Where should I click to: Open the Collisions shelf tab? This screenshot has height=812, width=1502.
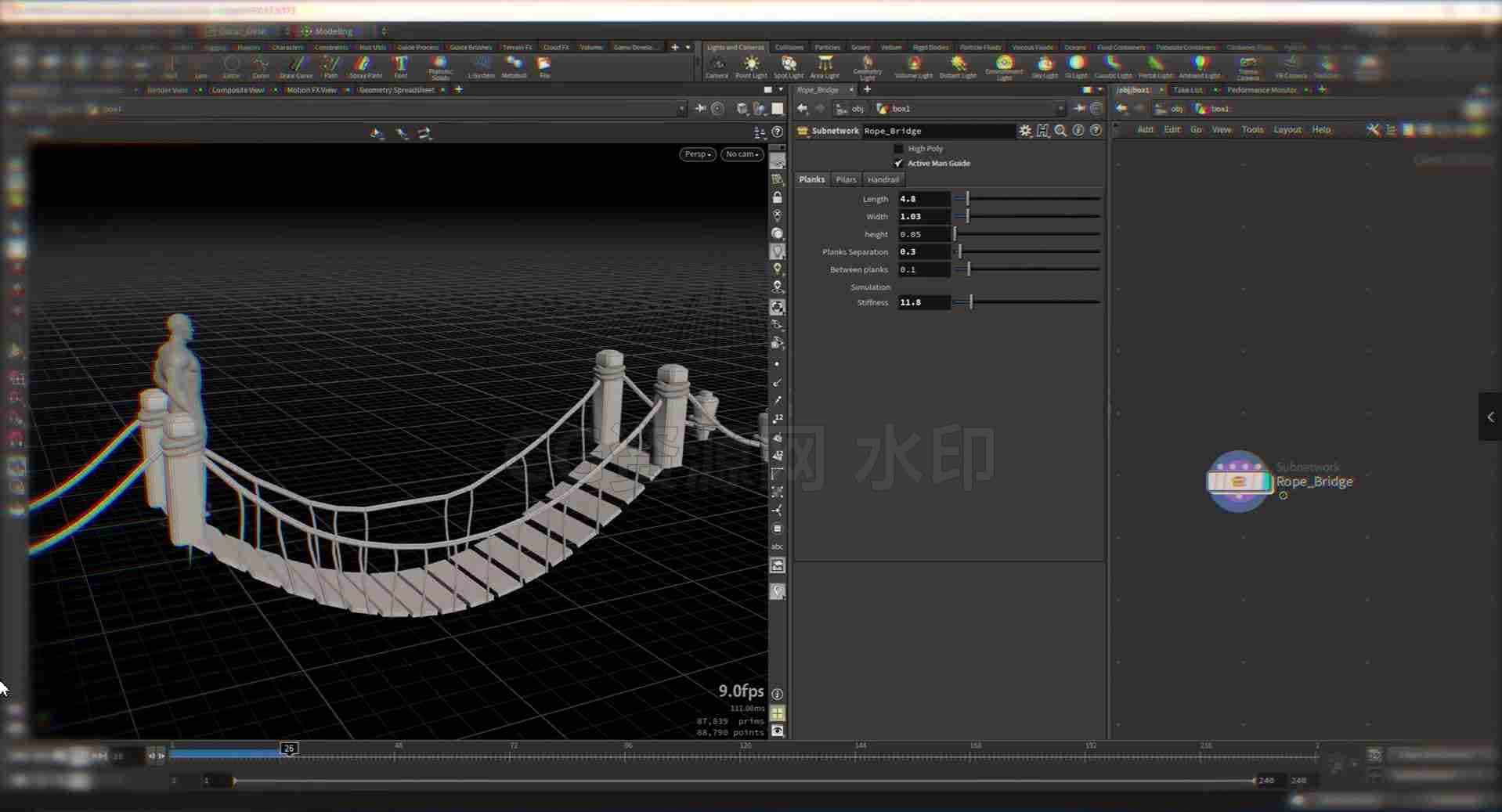pyautogui.click(x=789, y=47)
